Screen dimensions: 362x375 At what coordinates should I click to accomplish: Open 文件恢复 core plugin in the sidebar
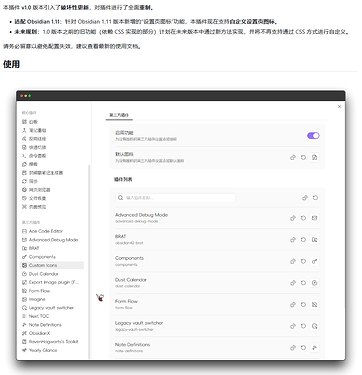click(34, 198)
